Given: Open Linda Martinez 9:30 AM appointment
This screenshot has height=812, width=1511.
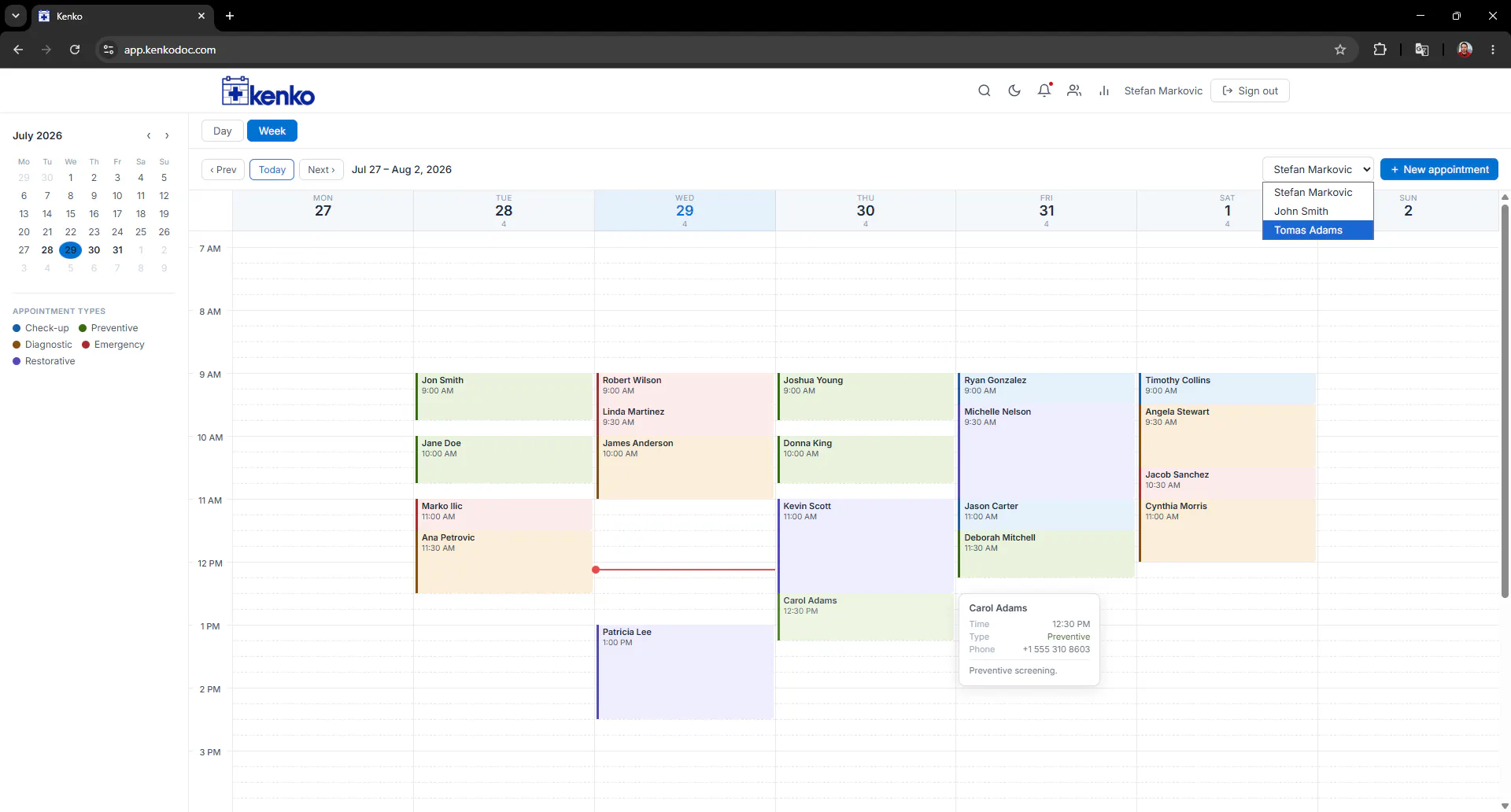Looking at the screenshot, I should tap(685, 419).
